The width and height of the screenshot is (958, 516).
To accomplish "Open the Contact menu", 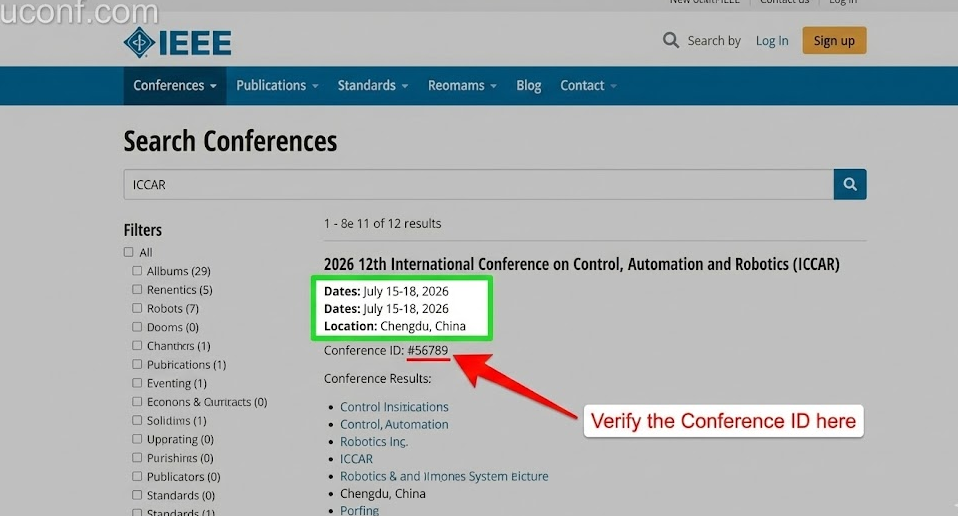I will [588, 85].
